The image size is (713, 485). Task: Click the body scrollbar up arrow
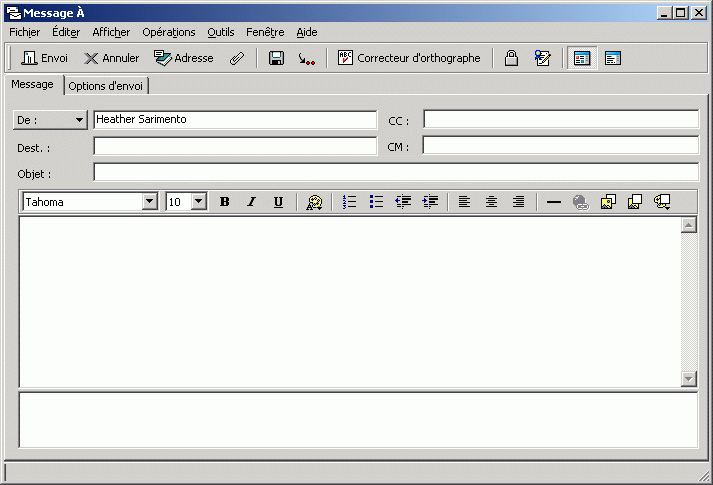[689, 225]
